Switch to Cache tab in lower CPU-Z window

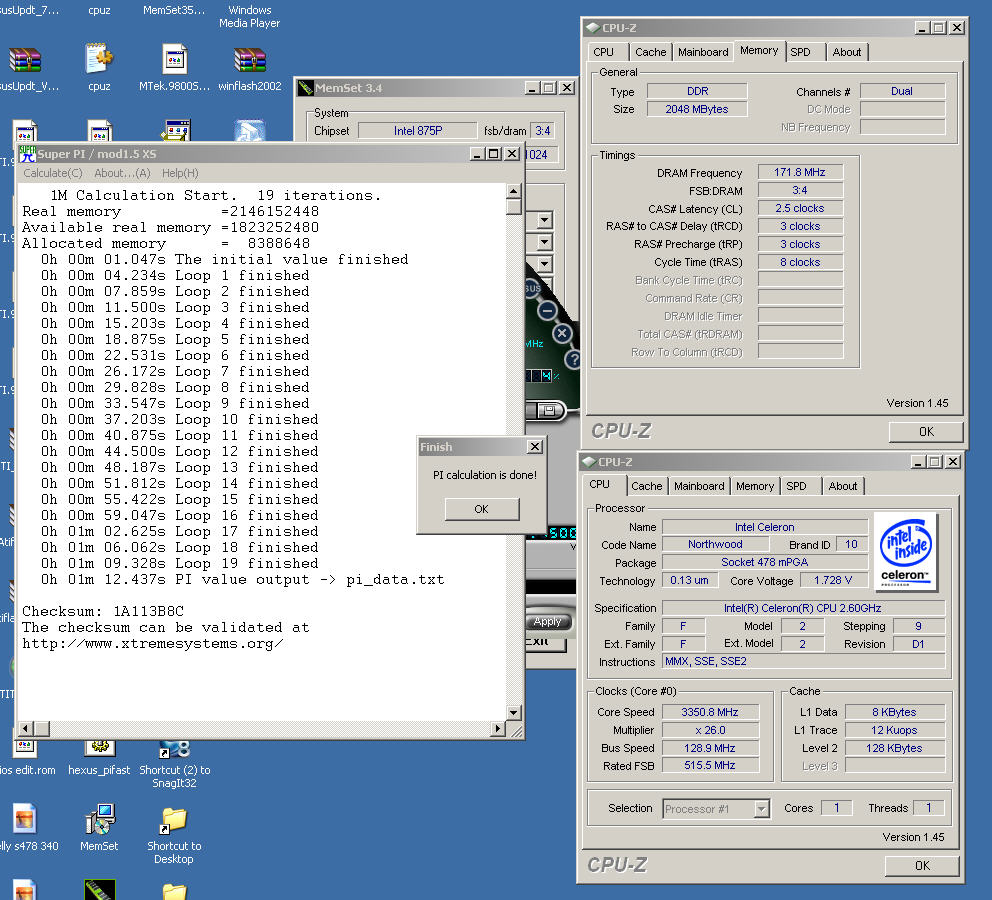click(647, 486)
